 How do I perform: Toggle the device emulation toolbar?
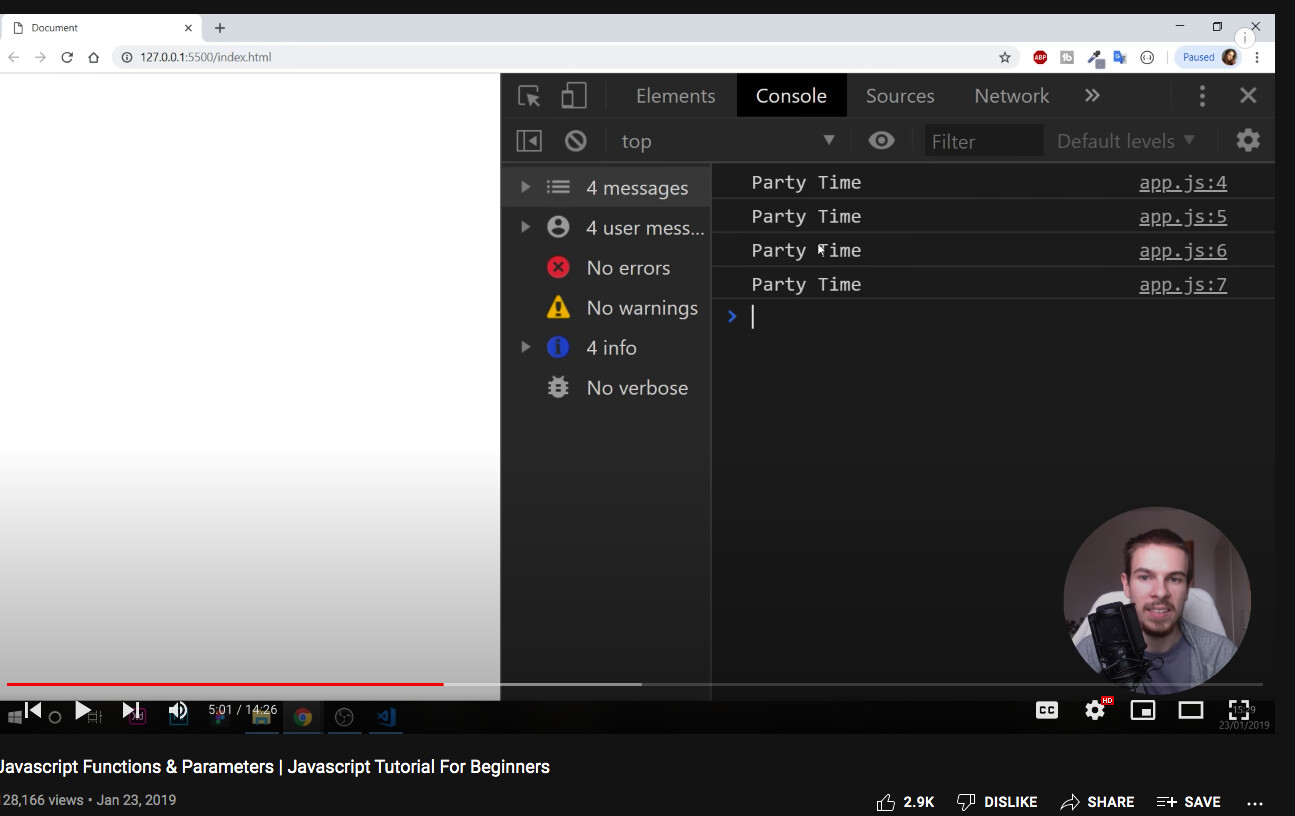tap(573, 95)
